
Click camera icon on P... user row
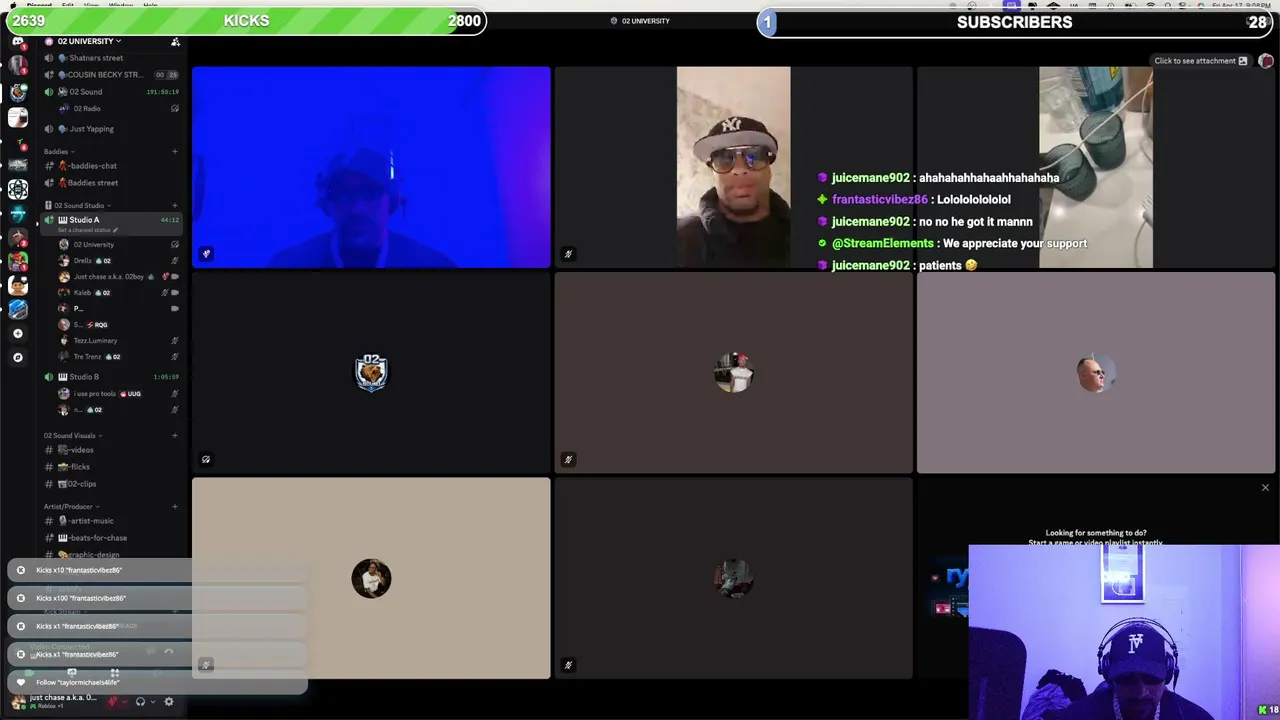coord(175,308)
